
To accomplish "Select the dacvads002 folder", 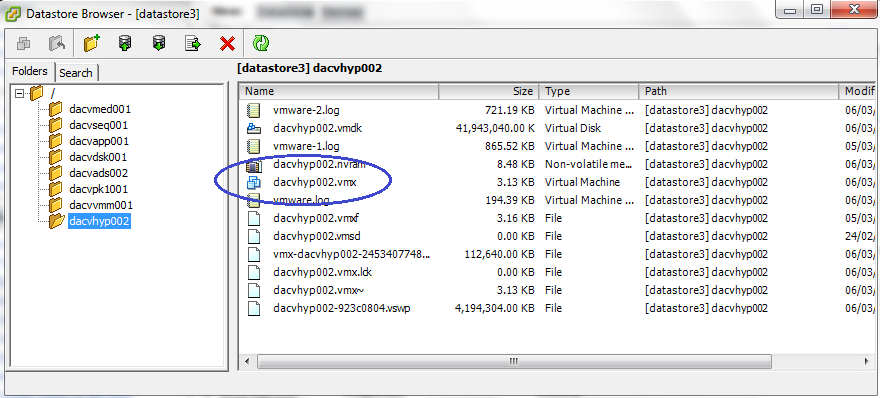I will pyautogui.click(x=98, y=173).
